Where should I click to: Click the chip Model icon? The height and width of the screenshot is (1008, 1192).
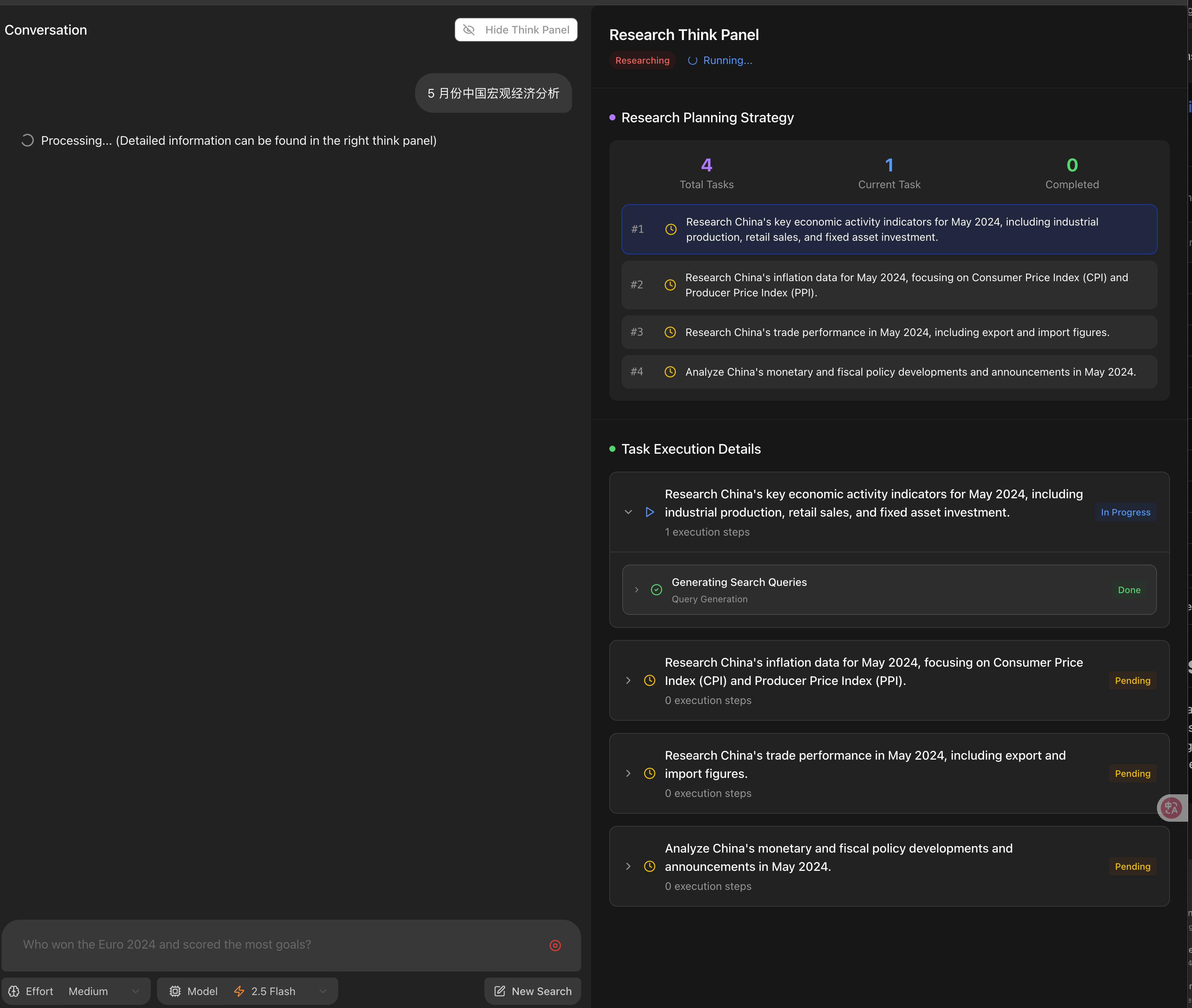(175, 991)
